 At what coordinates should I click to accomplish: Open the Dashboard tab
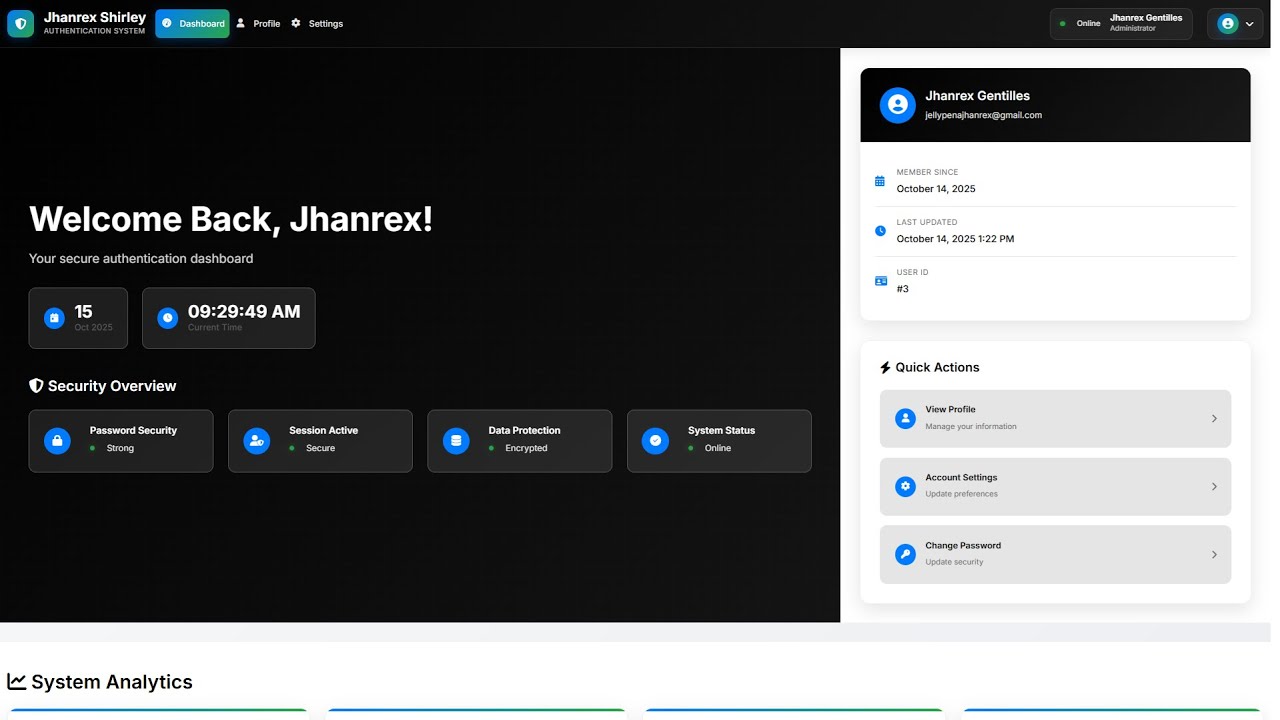(192, 23)
